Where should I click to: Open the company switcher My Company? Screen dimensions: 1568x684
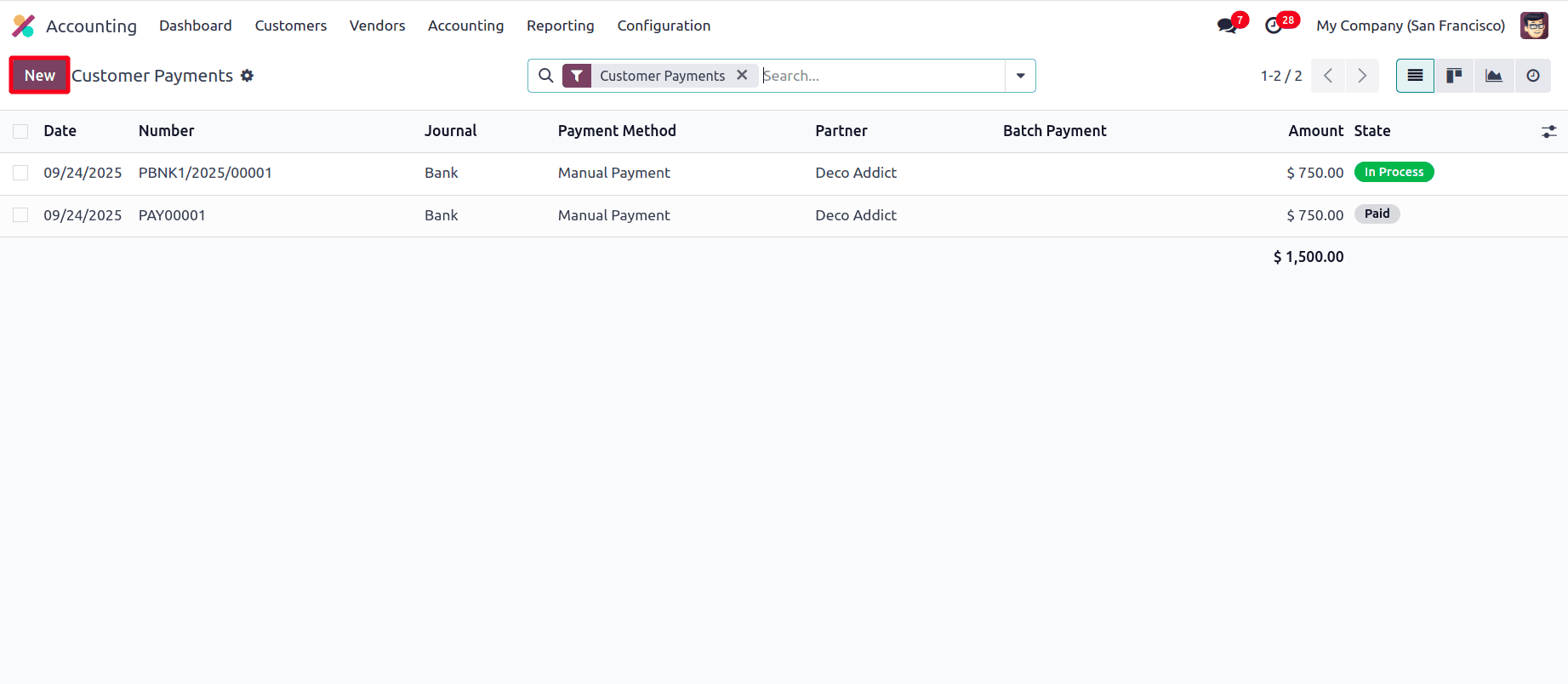1410,26
